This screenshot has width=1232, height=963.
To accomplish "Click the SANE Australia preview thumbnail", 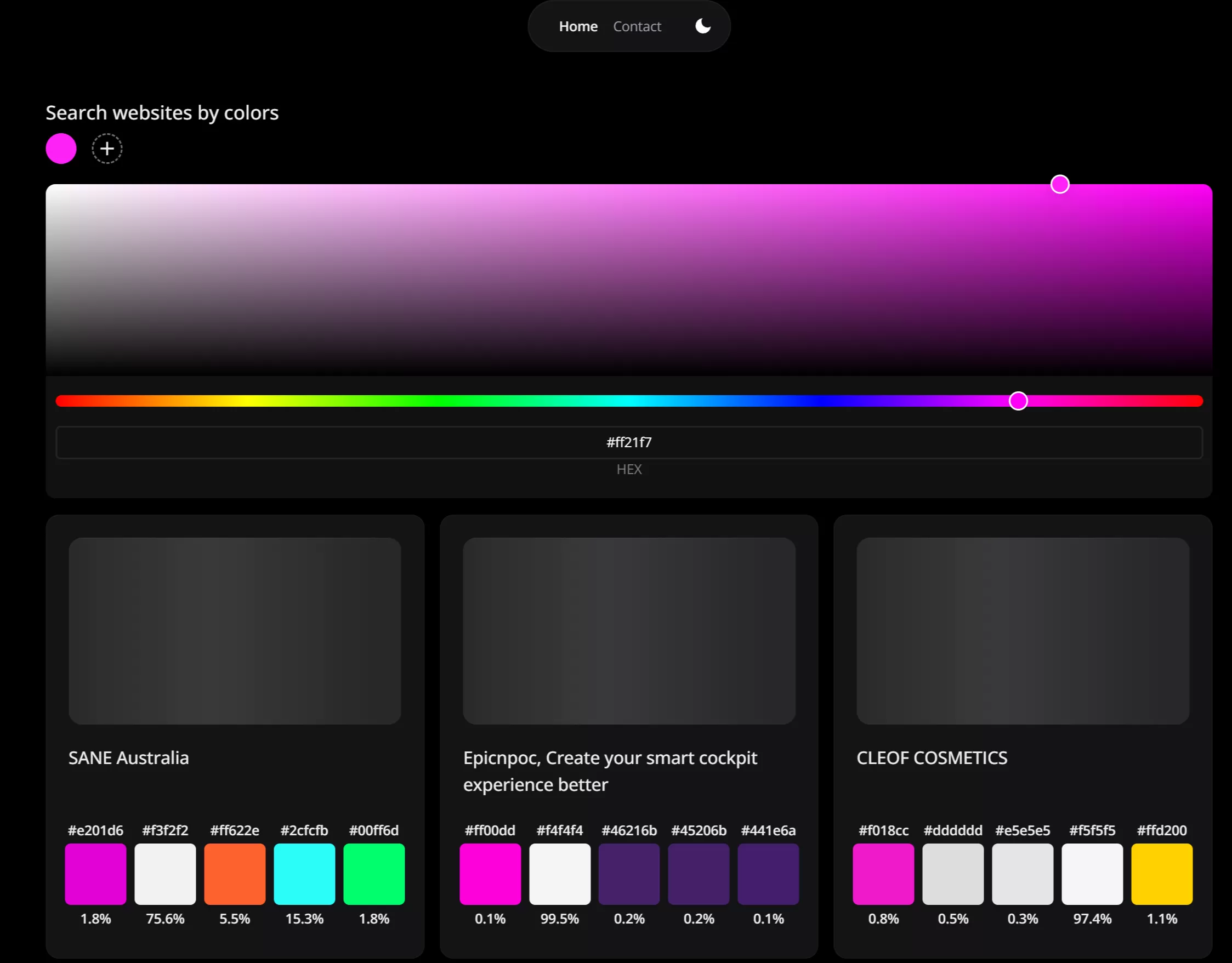I will pos(235,630).
